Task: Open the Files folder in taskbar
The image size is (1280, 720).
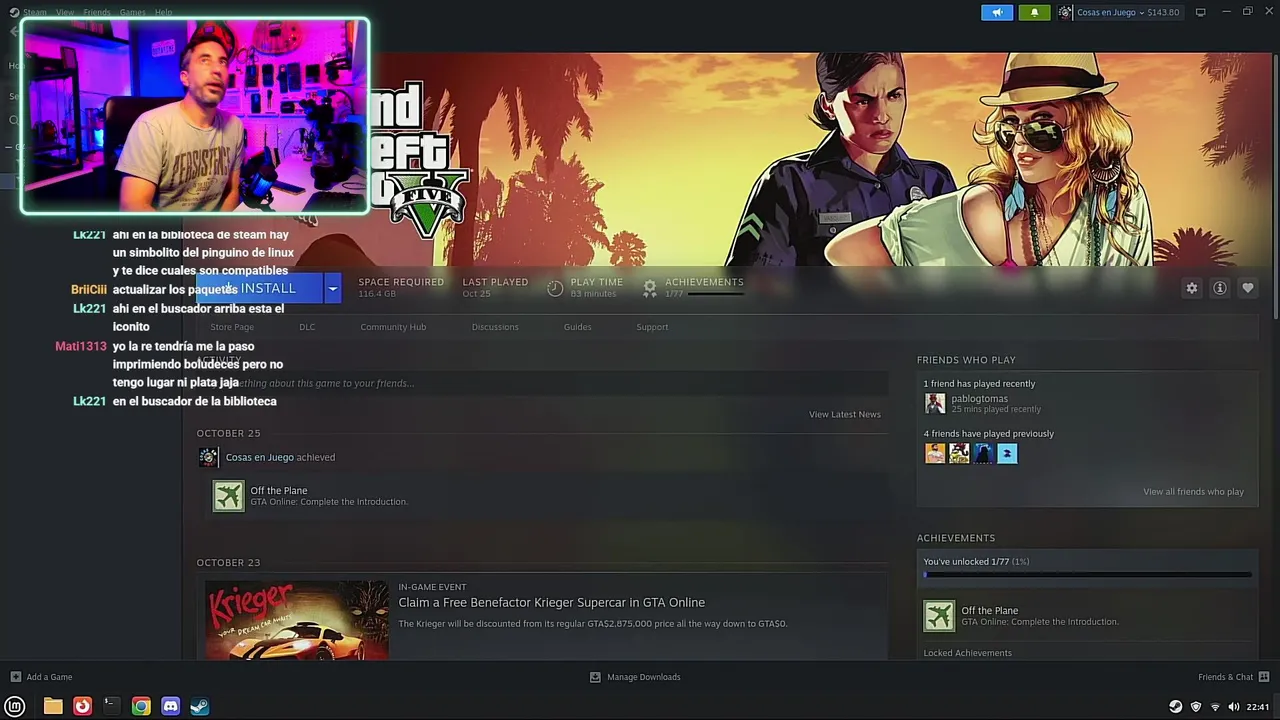Action: 53,706
